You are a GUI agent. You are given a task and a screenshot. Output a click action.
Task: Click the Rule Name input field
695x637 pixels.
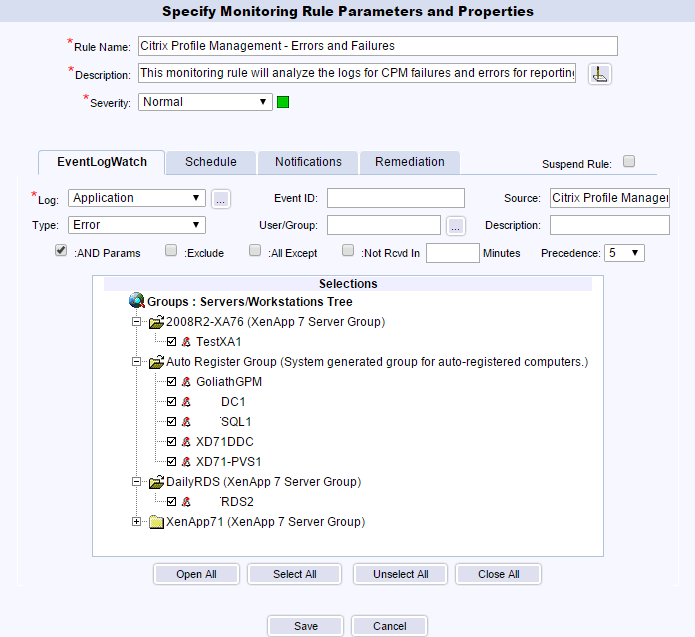[378, 46]
